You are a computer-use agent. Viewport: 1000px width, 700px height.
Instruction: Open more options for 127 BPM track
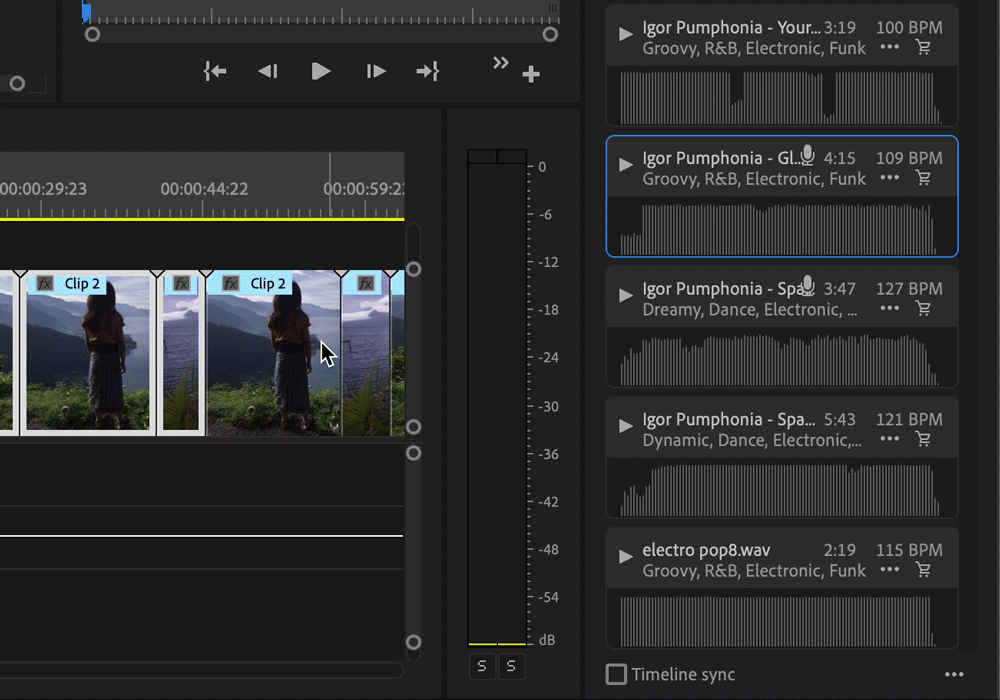point(889,309)
